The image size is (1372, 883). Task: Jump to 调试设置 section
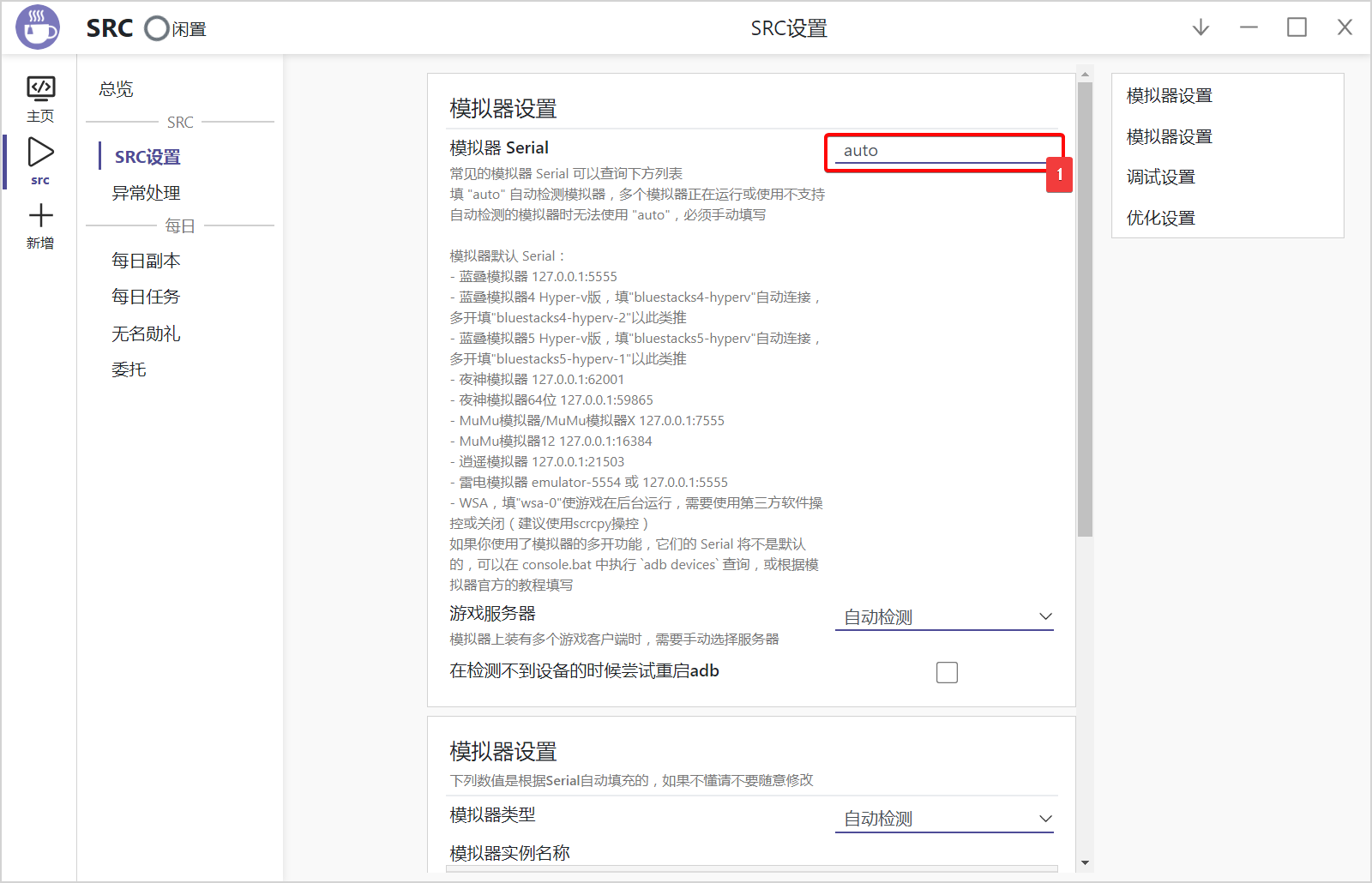click(1160, 177)
